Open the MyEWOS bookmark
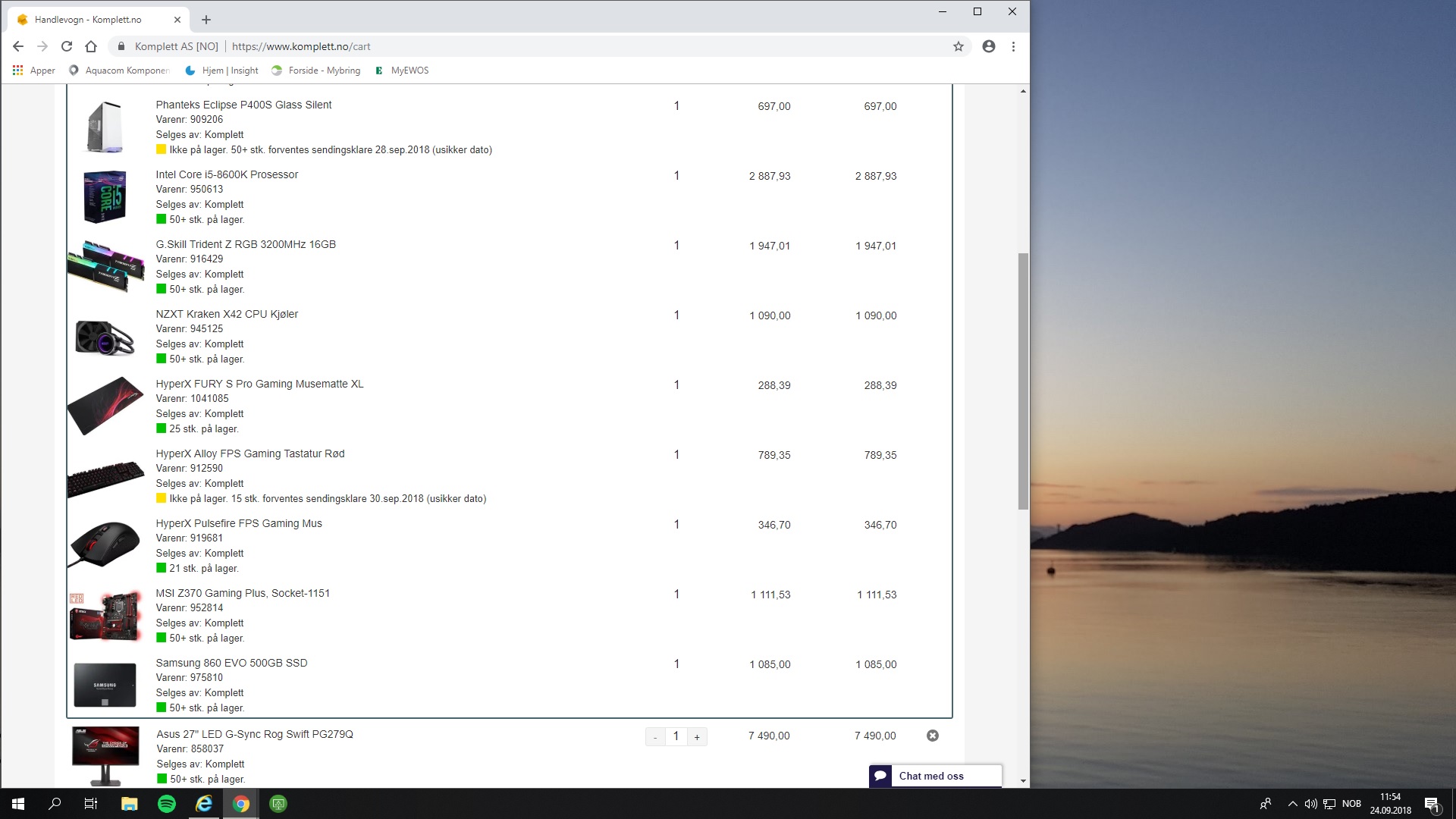The width and height of the screenshot is (1456, 819). (x=402, y=71)
